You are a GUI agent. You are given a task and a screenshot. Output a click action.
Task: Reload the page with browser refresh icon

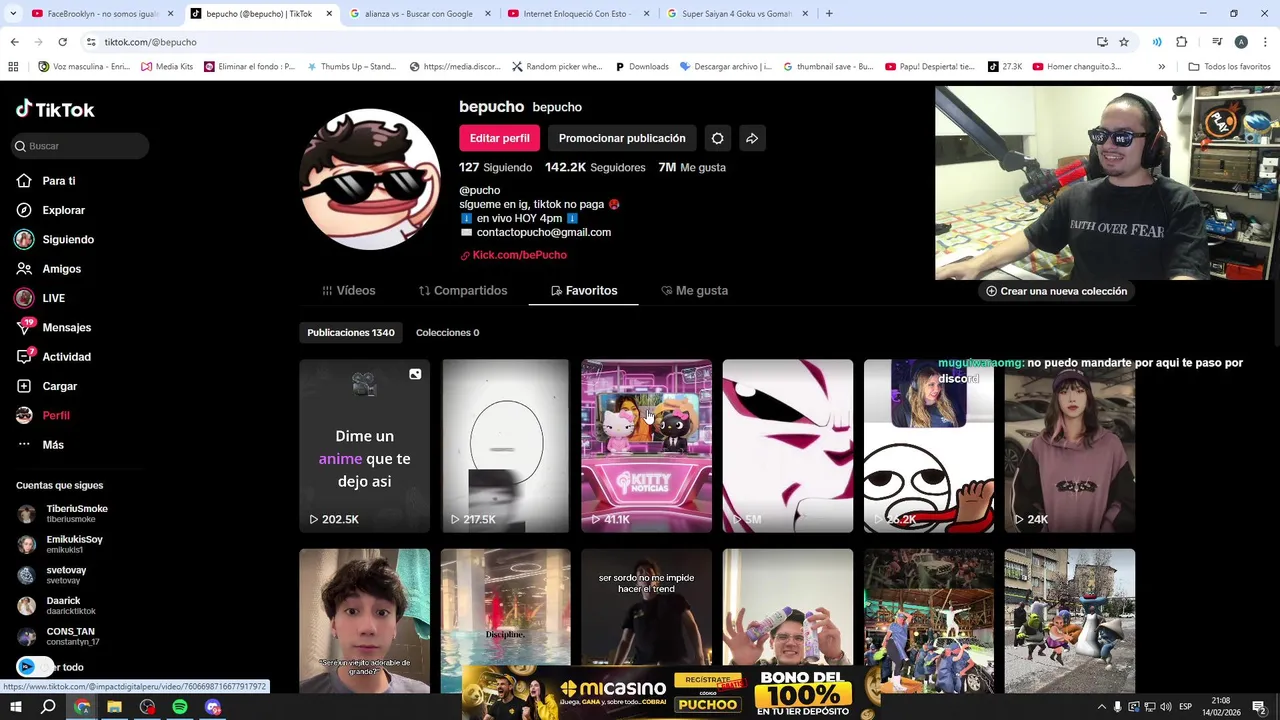tap(62, 42)
